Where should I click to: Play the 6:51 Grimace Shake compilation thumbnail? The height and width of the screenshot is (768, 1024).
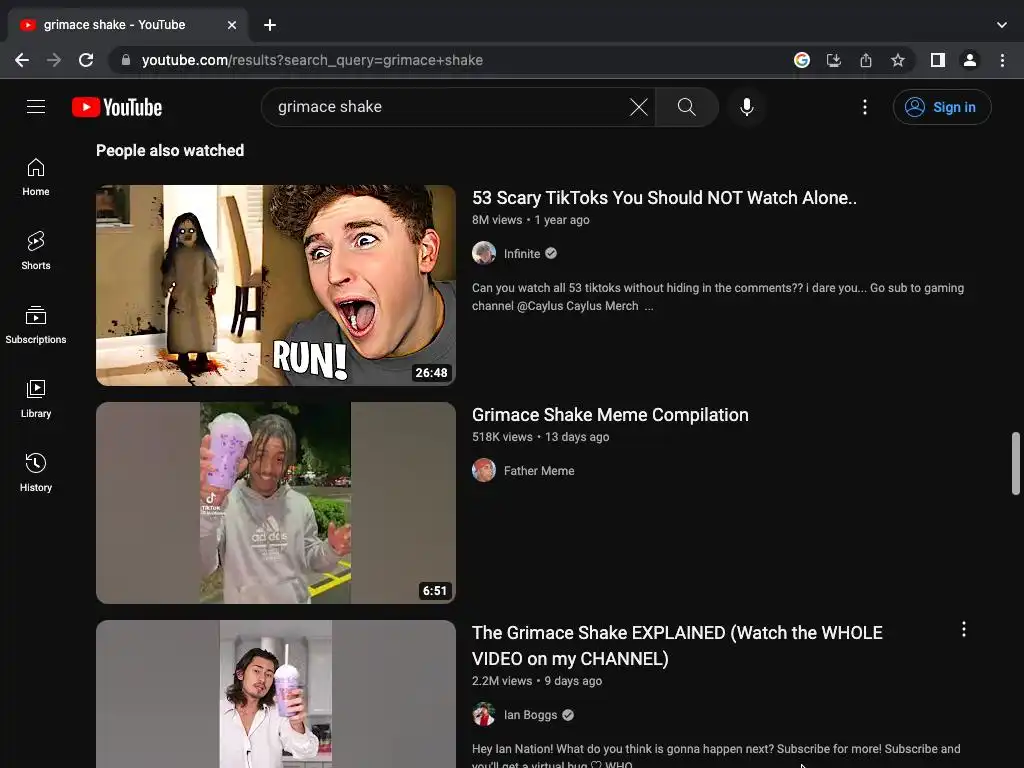tap(276, 503)
